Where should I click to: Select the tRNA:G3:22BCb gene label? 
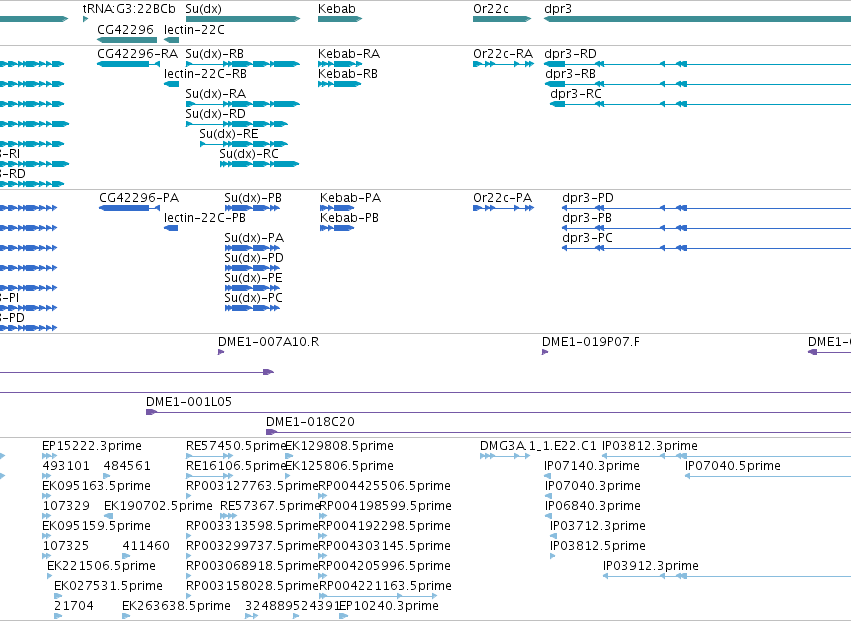point(129,9)
